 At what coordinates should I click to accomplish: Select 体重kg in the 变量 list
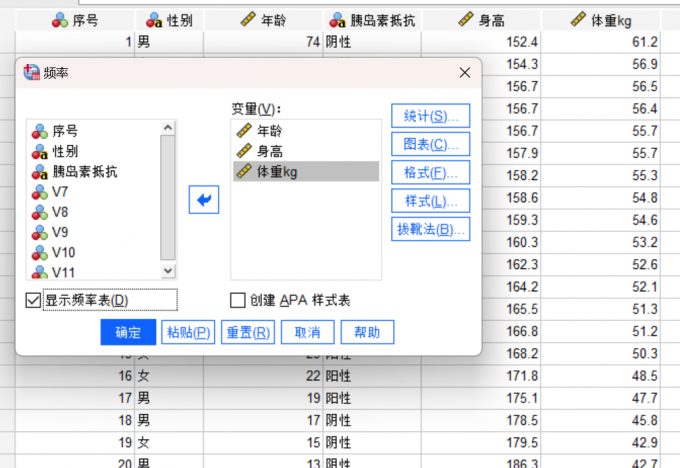(306, 171)
